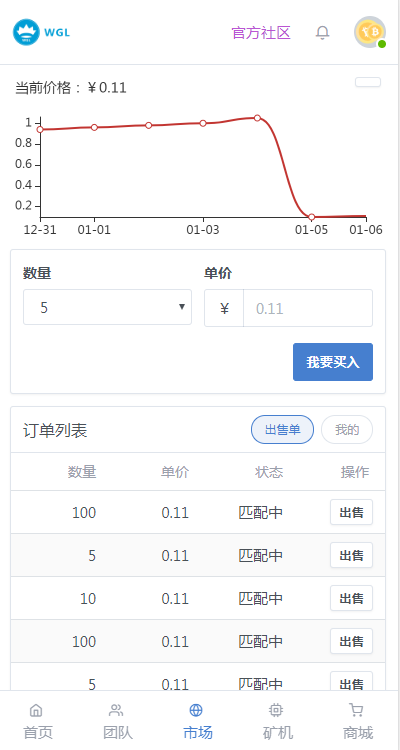This screenshot has width=400, height=750.
Task: Switch to 出售单 order filter
Action: [282, 430]
